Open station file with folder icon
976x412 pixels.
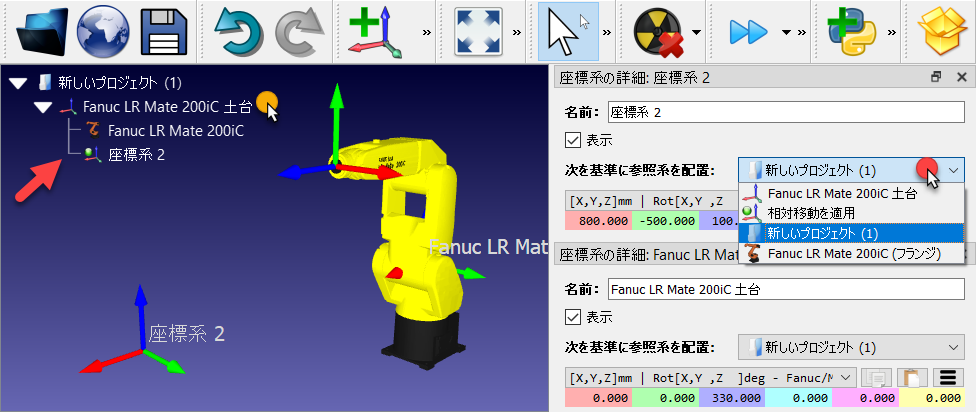[42, 31]
